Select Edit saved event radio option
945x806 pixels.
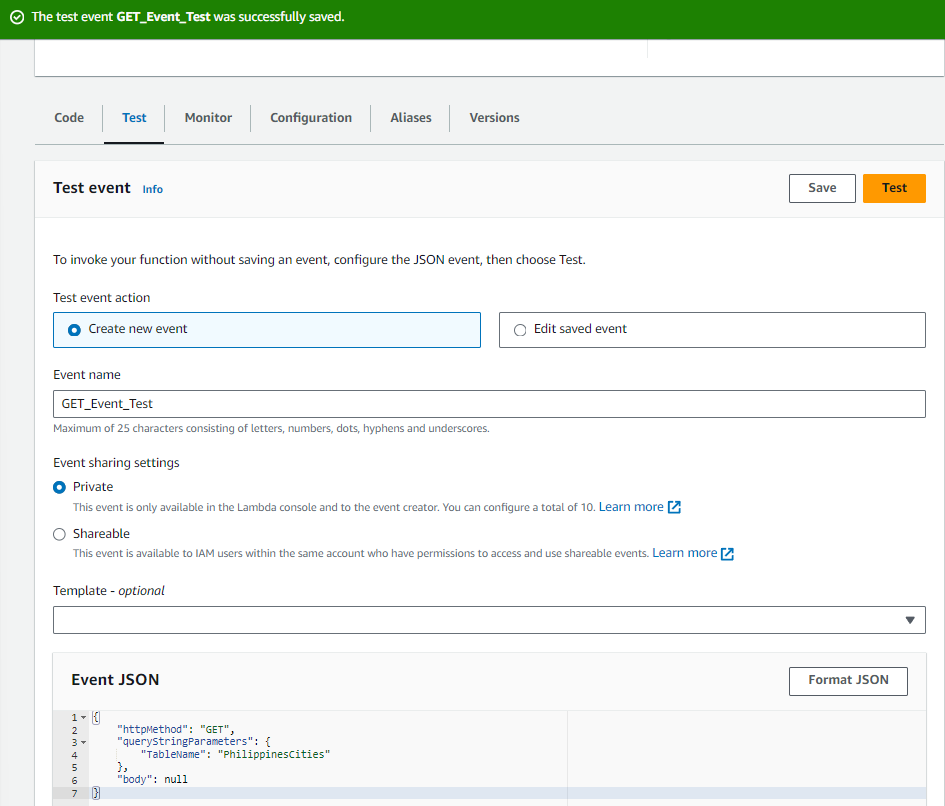coord(520,329)
